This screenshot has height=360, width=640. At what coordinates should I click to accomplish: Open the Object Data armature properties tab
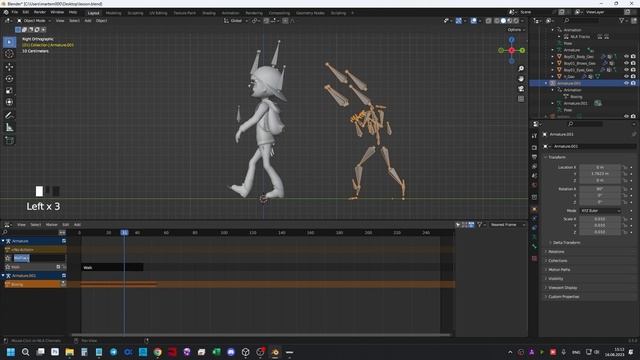tap(534, 238)
